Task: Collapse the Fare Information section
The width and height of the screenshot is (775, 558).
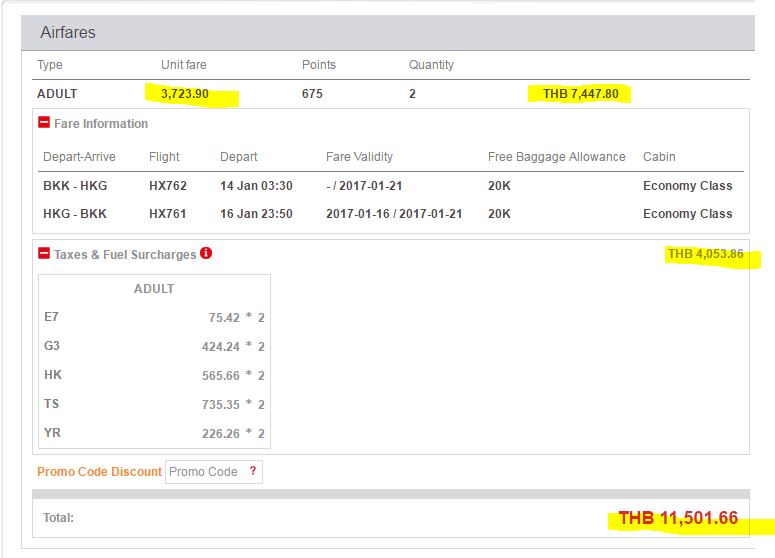Action: [44, 123]
